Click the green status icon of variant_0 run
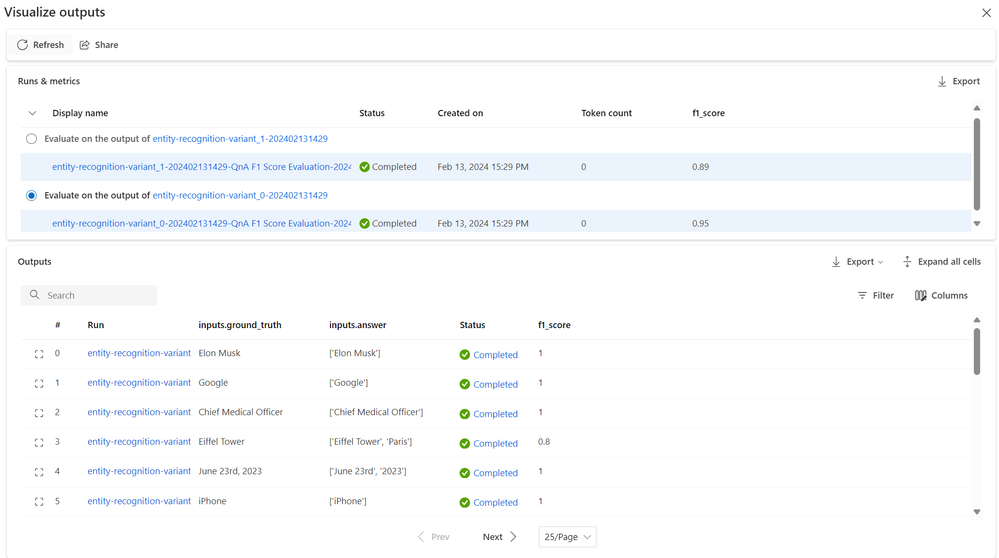The width and height of the screenshot is (999, 558). pyautogui.click(x=364, y=224)
